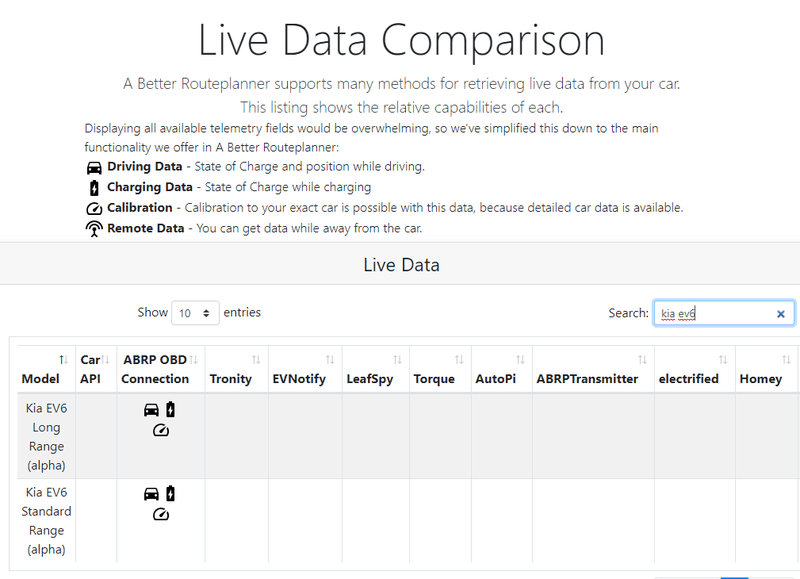Clear the search field with X button
Image resolution: width=800 pixels, height=579 pixels.
click(781, 314)
